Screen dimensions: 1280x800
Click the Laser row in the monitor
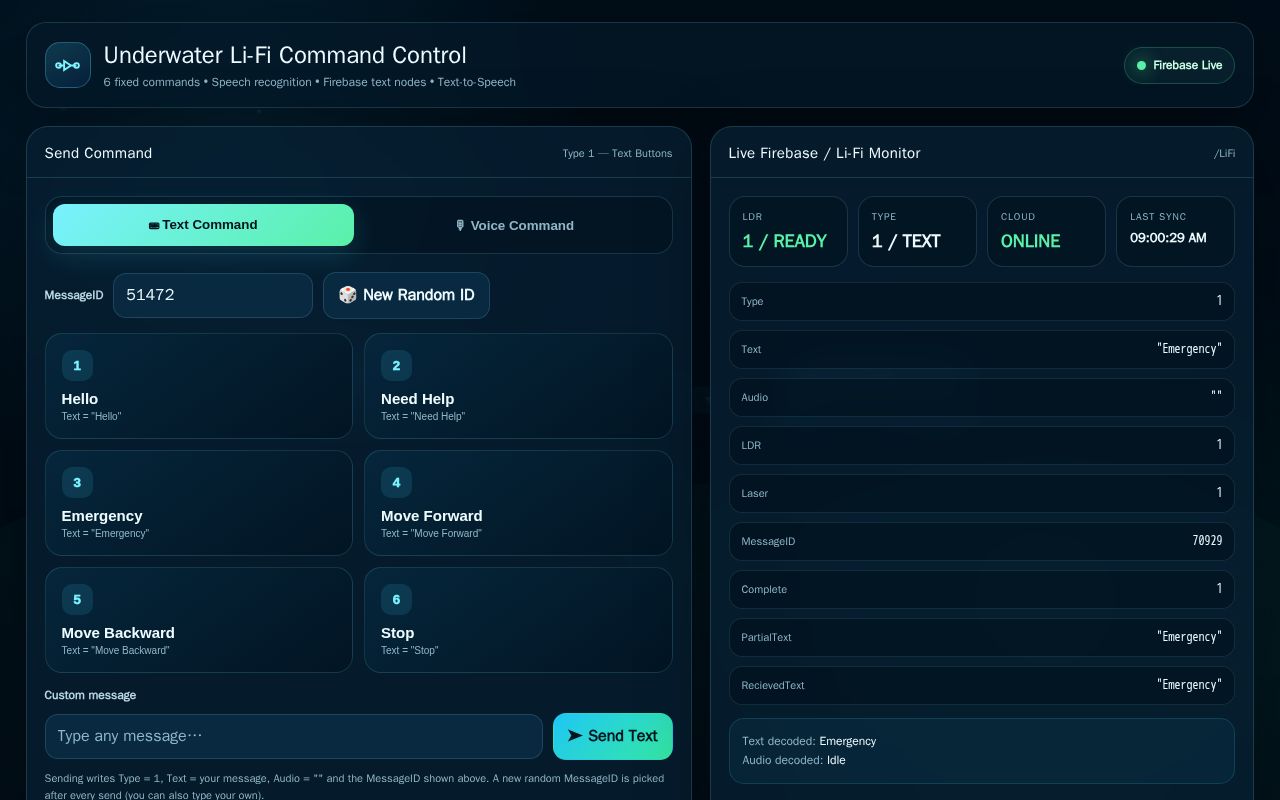(x=982, y=493)
